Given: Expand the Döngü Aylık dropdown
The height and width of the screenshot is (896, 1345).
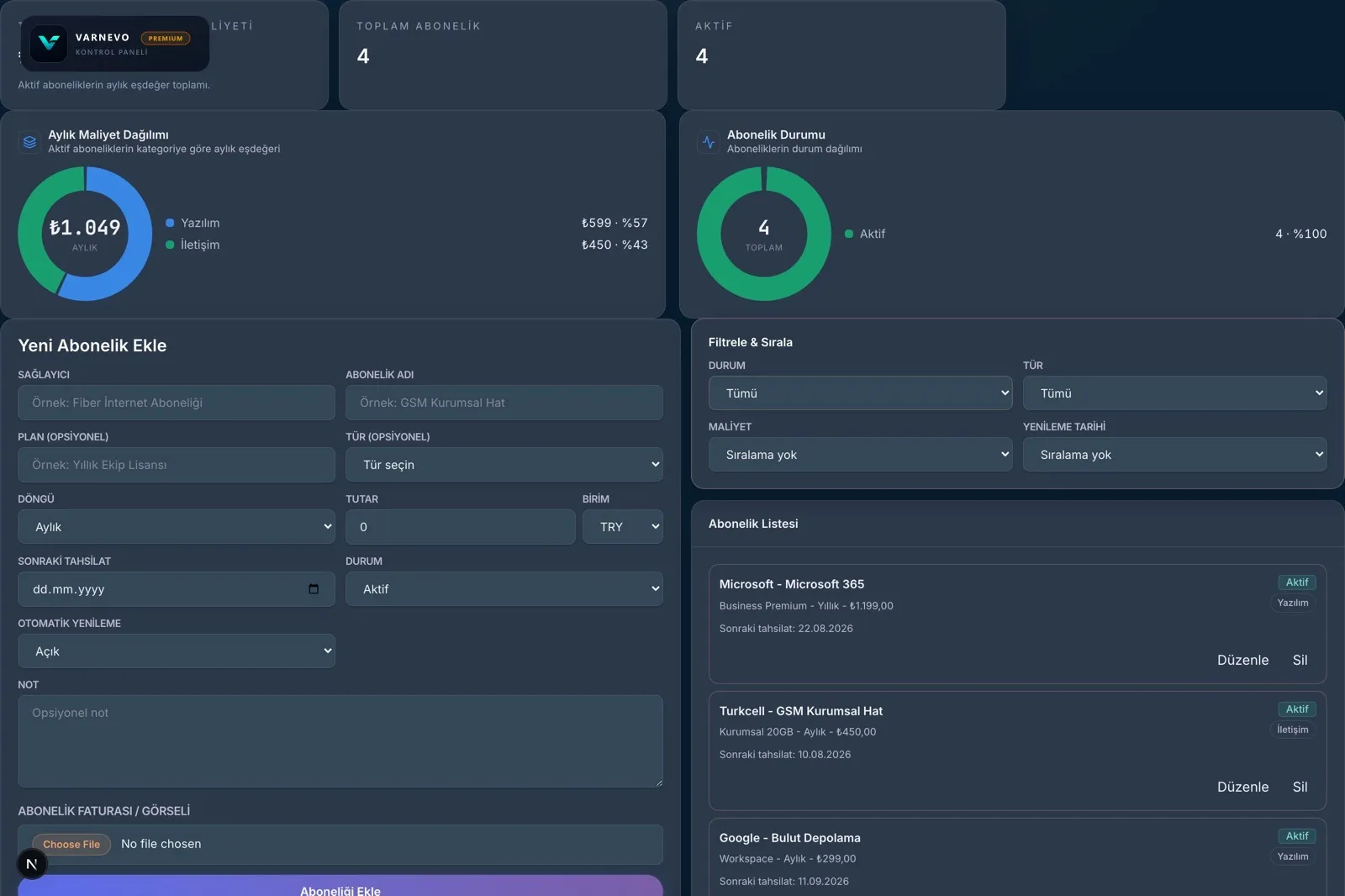Looking at the screenshot, I should tap(177, 527).
